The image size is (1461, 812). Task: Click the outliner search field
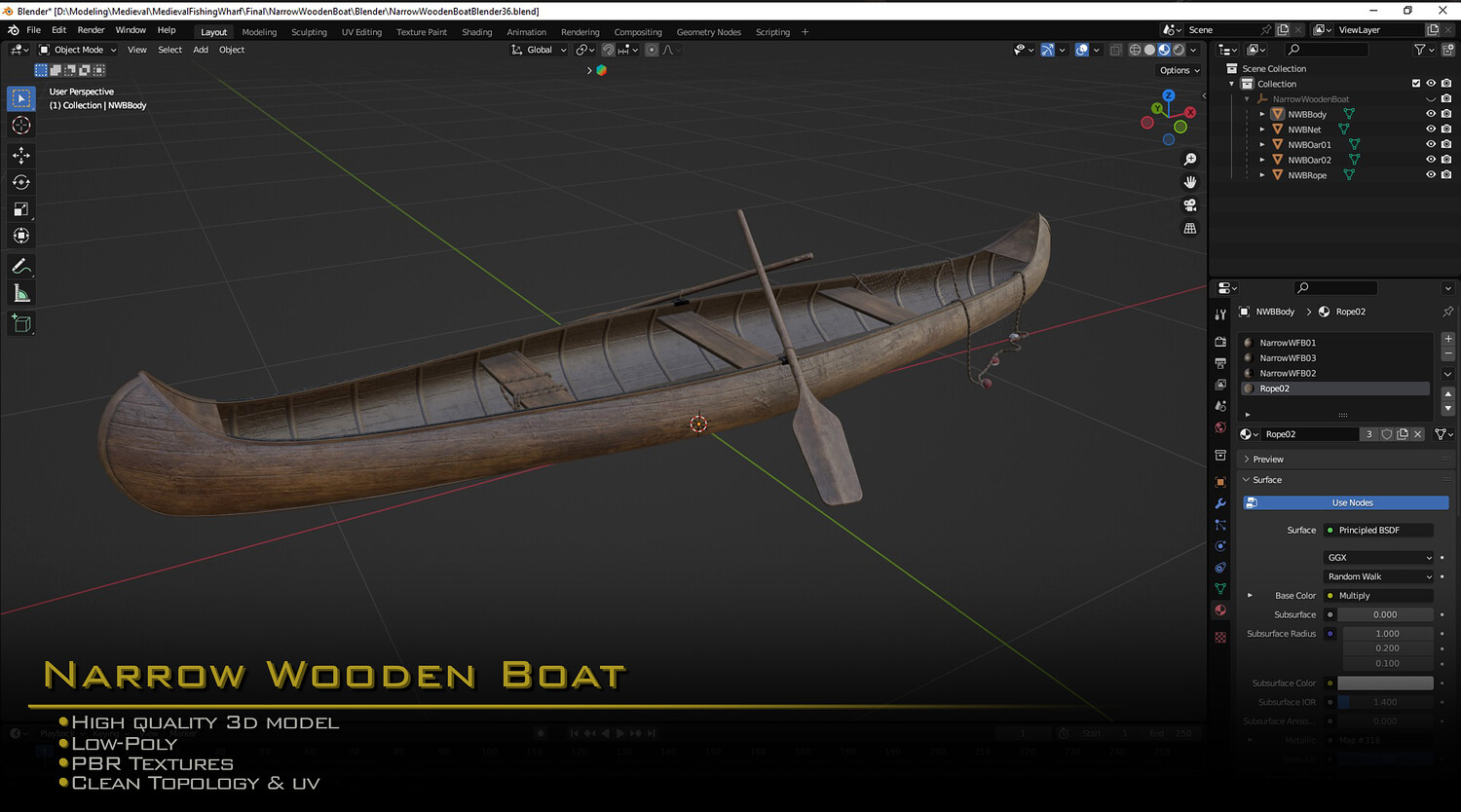(x=1326, y=50)
